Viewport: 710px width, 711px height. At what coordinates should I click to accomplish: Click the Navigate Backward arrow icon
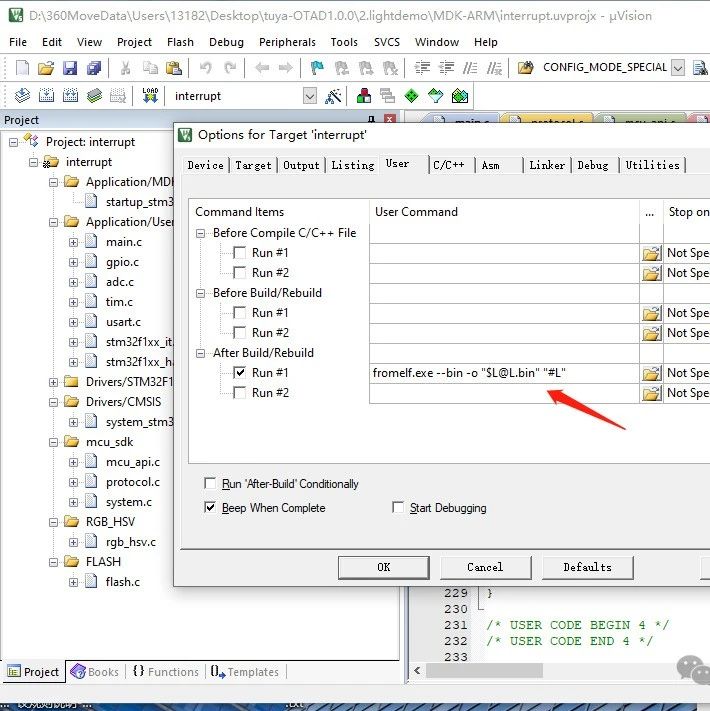262,68
